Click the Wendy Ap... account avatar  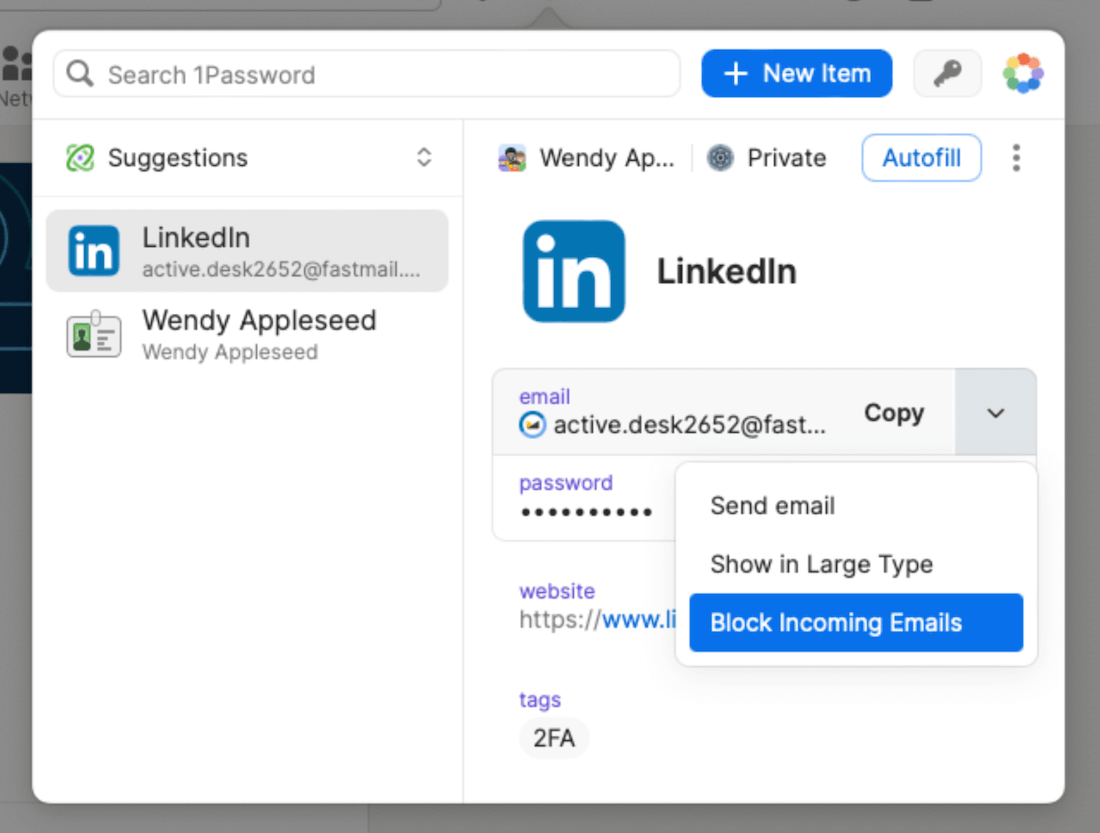coord(513,158)
